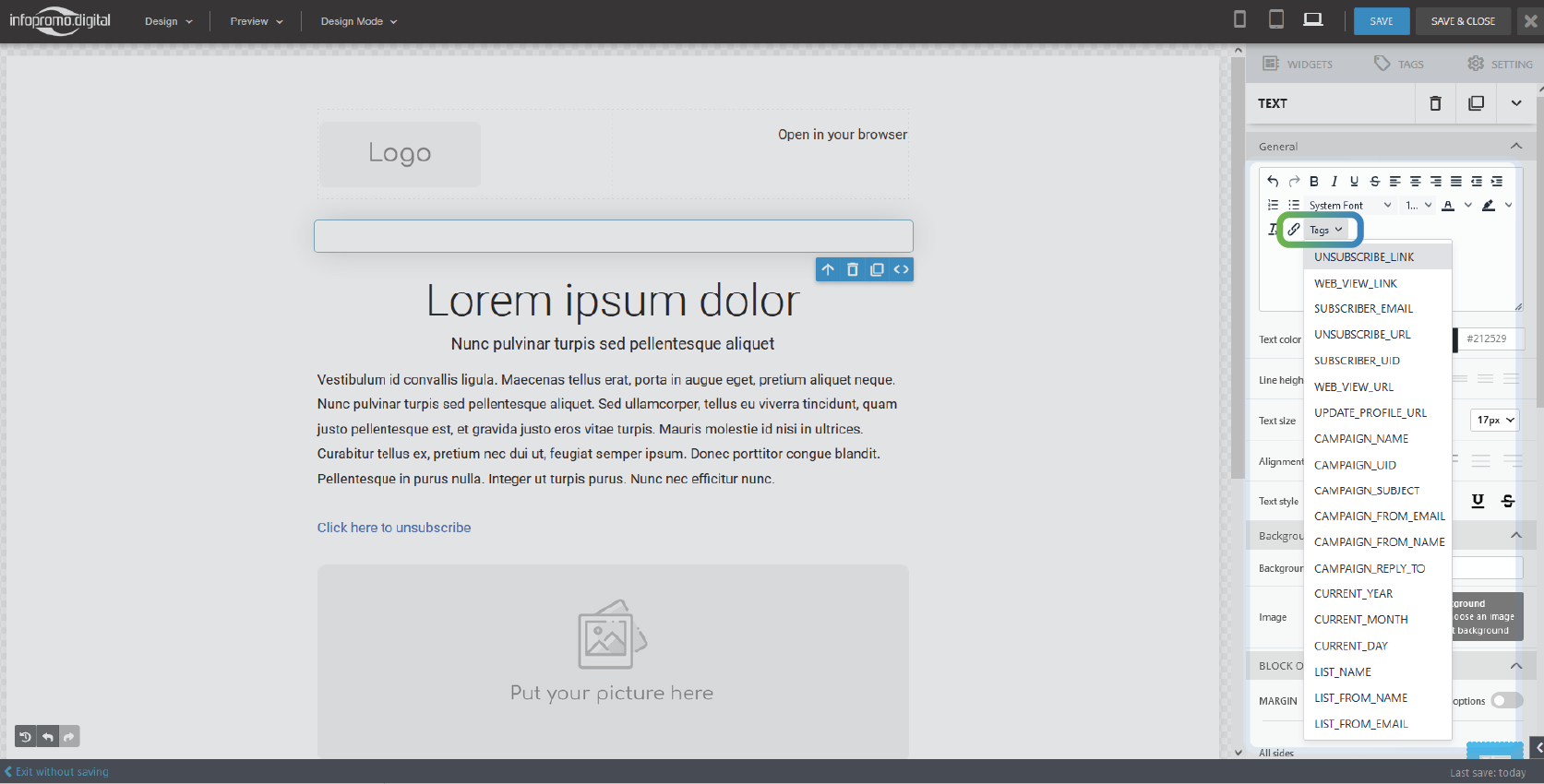Image resolution: width=1544 pixels, height=784 pixels.
Task: Open the Tags dropdown in editor
Action: [x=1326, y=230]
